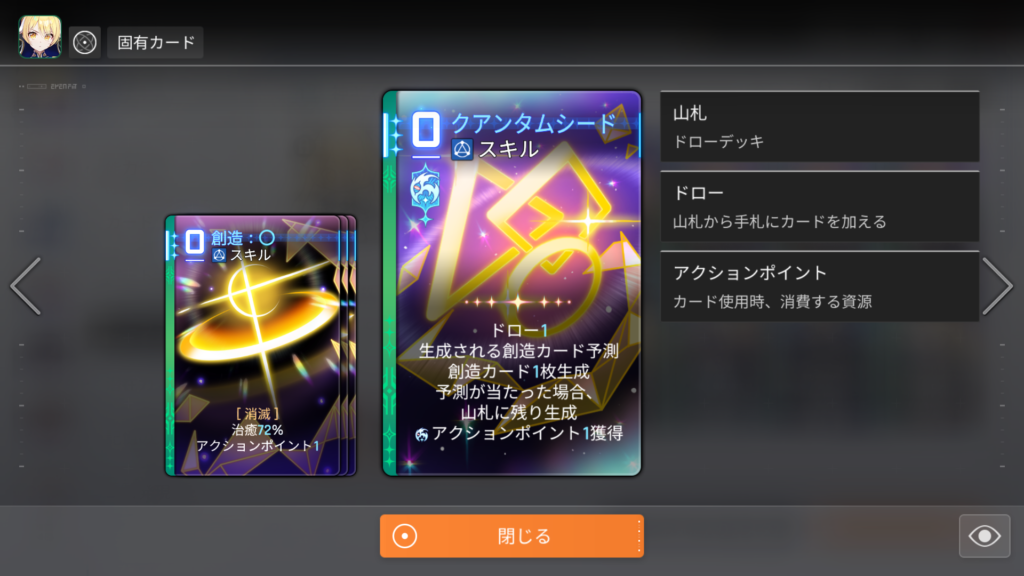Go to the previous card with left arrow
Screen dimensions: 1024x576
[26, 286]
